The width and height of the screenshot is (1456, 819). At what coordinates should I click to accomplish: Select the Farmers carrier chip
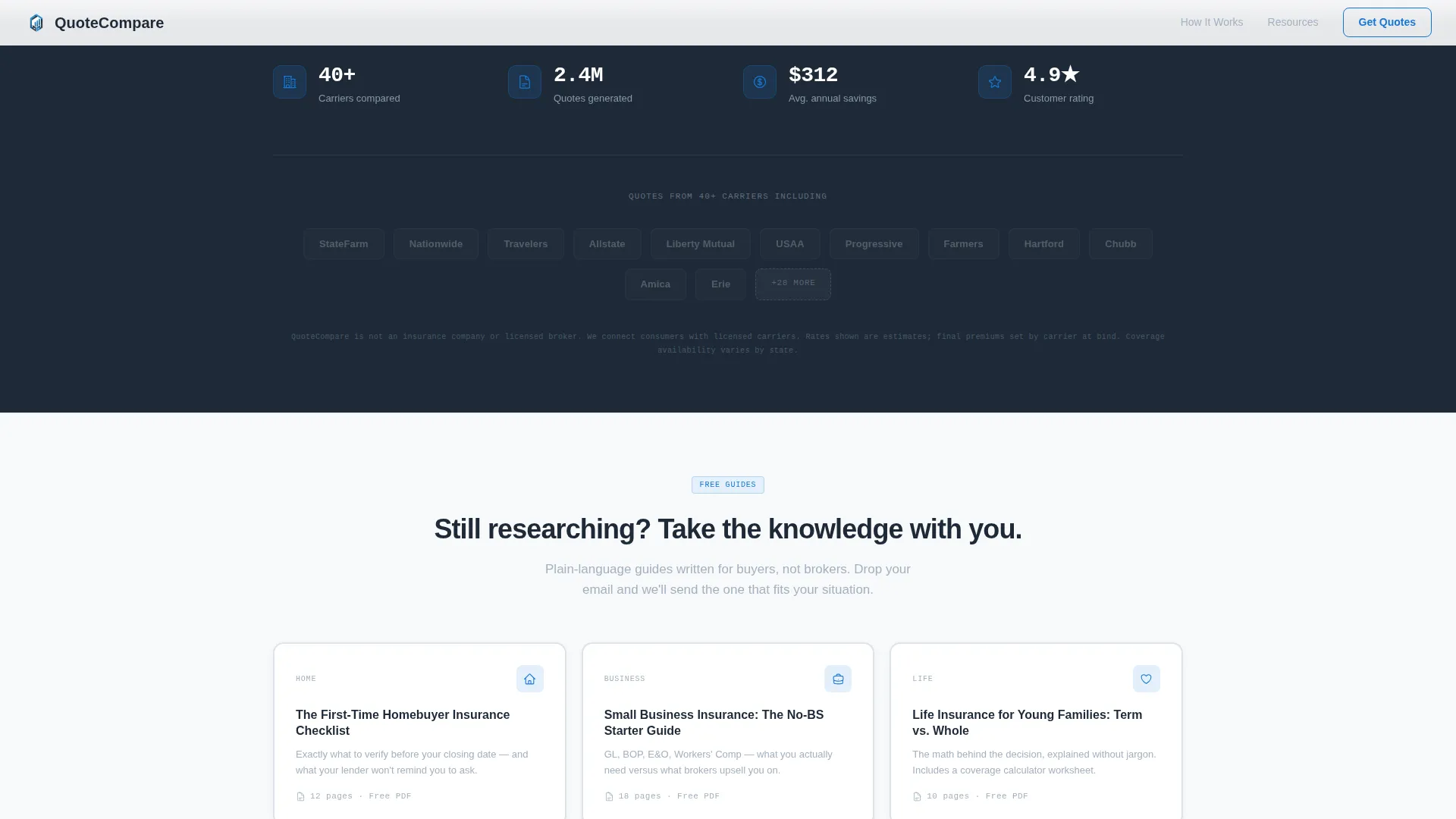963,243
